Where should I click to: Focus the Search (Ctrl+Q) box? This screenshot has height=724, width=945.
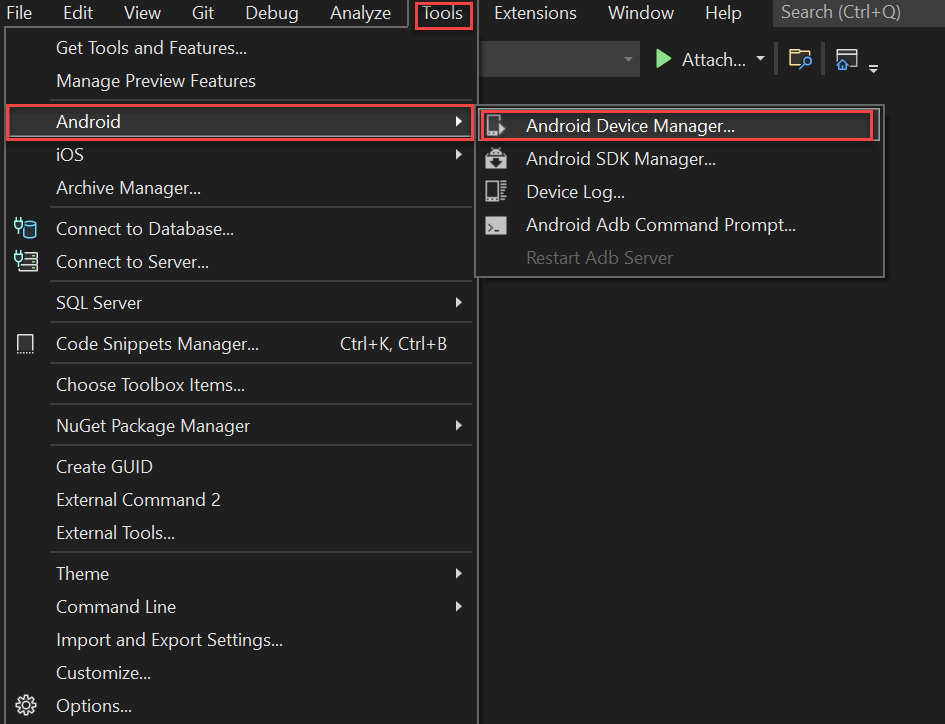[858, 13]
